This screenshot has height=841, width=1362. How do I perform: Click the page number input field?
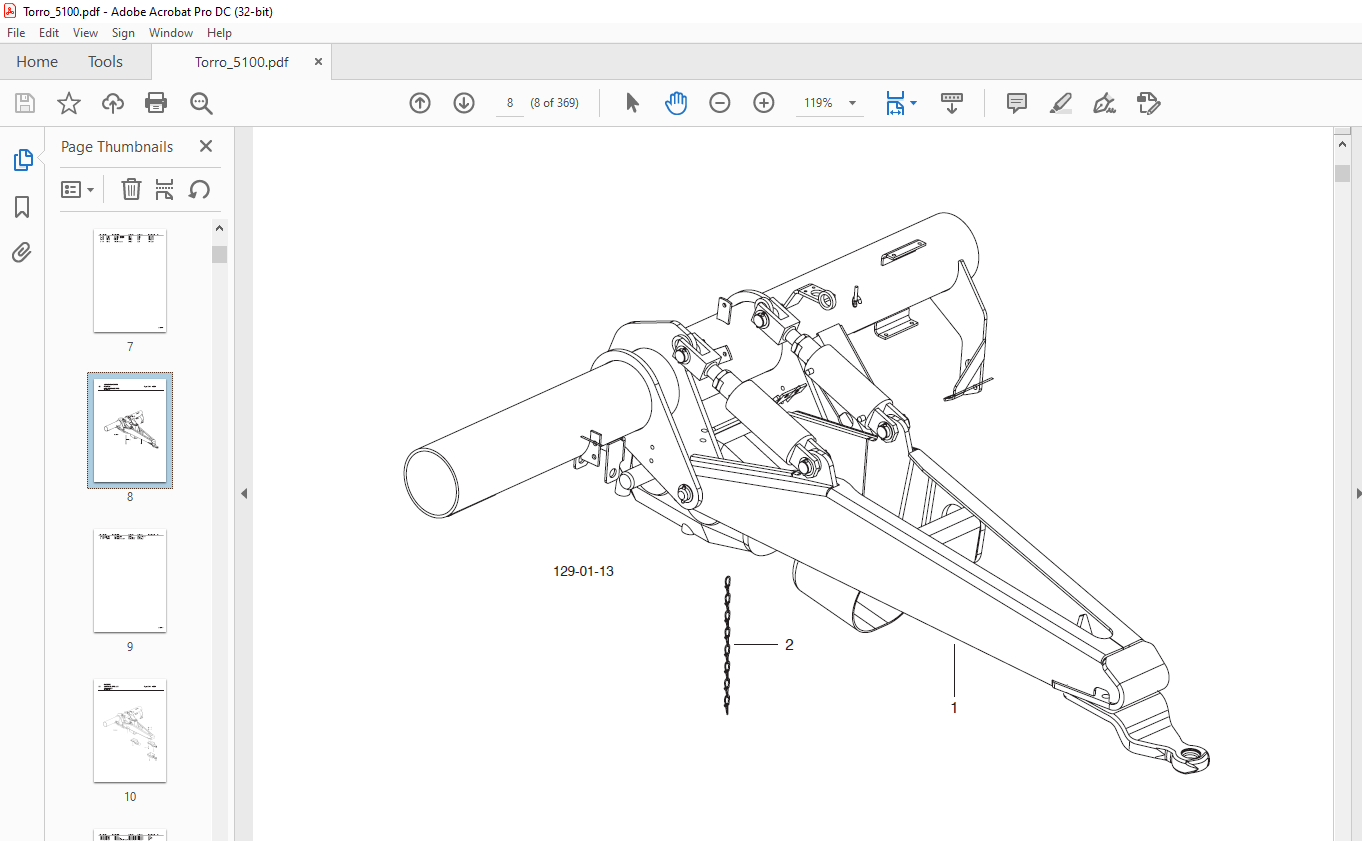pos(510,103)
